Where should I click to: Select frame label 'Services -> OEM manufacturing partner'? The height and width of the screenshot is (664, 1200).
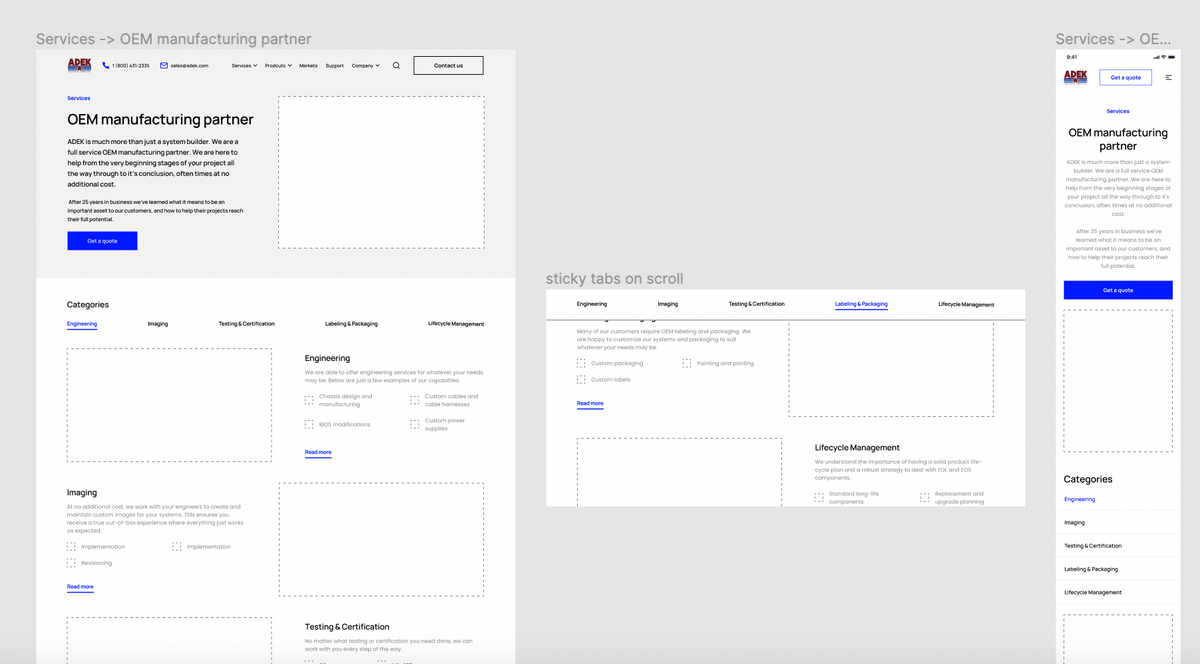174,39
